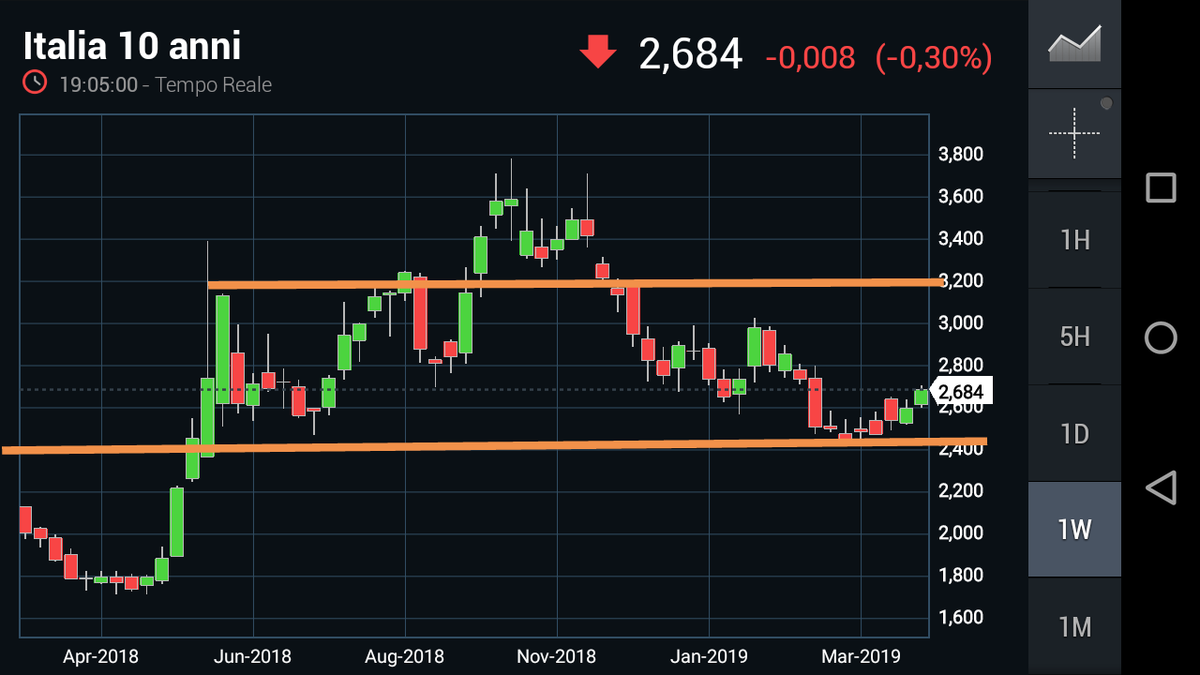Tap the Android home circle button

pos(1160,338)
